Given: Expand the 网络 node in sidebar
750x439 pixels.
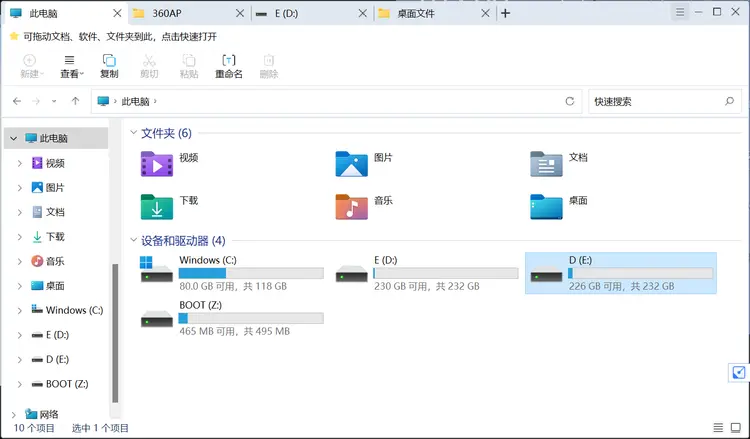Looking at the screenshot, I should [14, 414].
